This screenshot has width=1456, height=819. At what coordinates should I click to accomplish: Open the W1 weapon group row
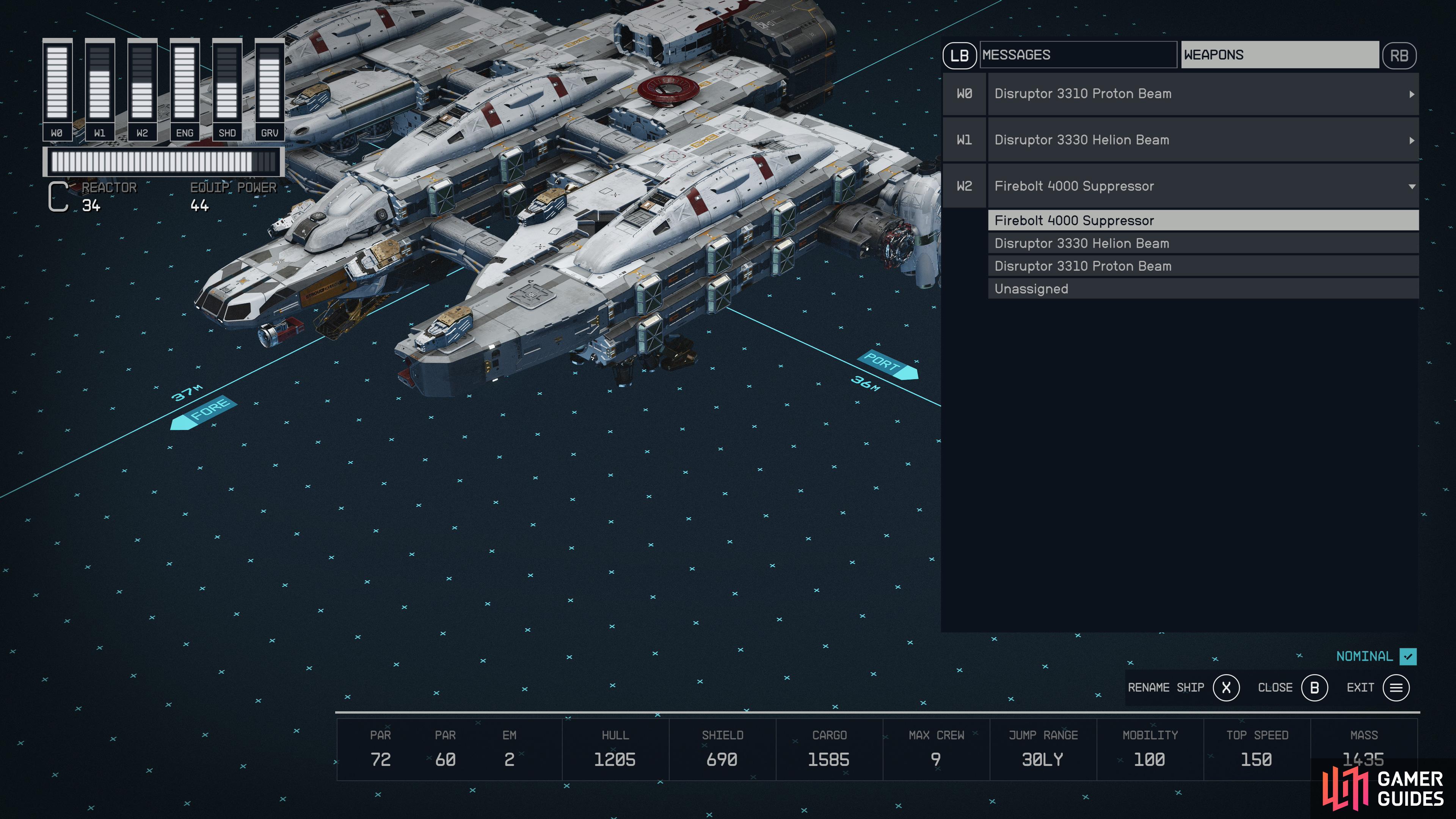tap(1181, 140)
